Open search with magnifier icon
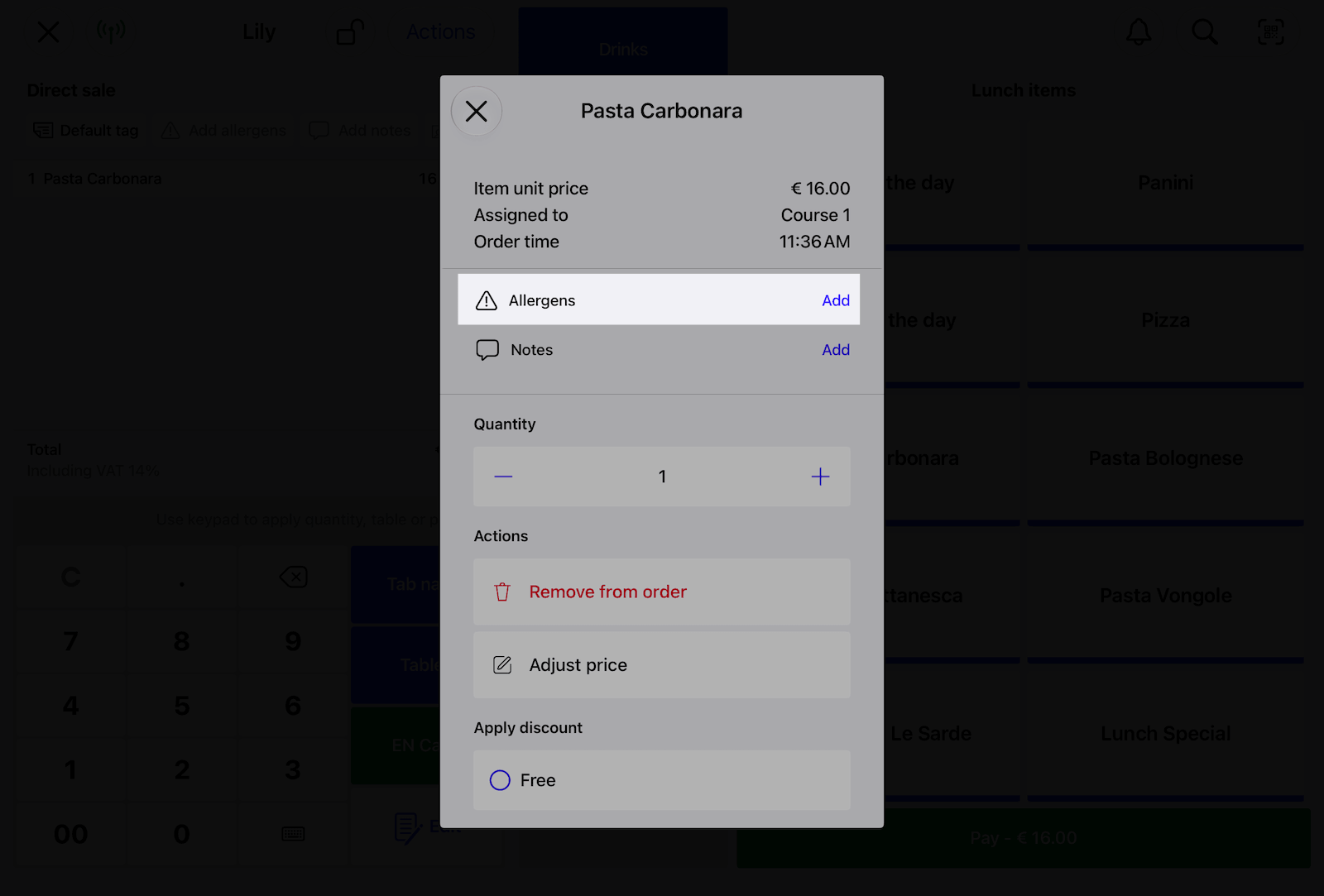 click(x=1205, y=32)
